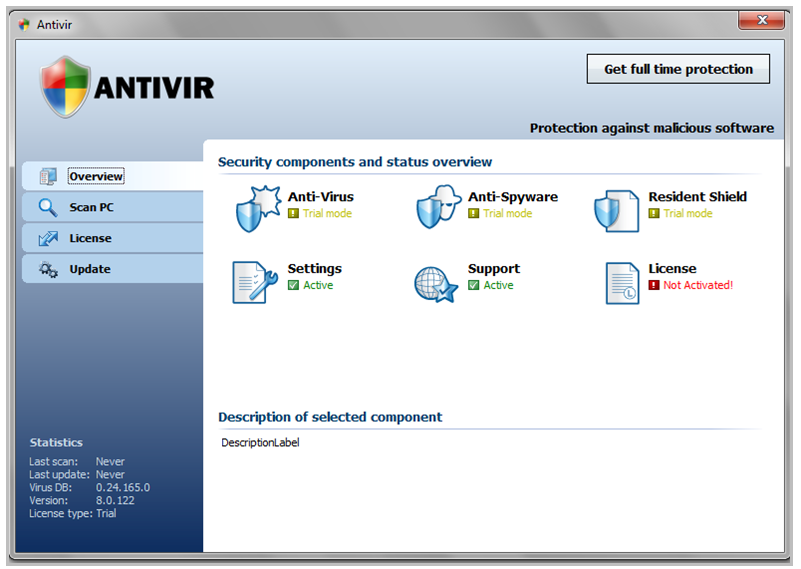Click the red Not Activated alert icon

click(x=654, y=285)
